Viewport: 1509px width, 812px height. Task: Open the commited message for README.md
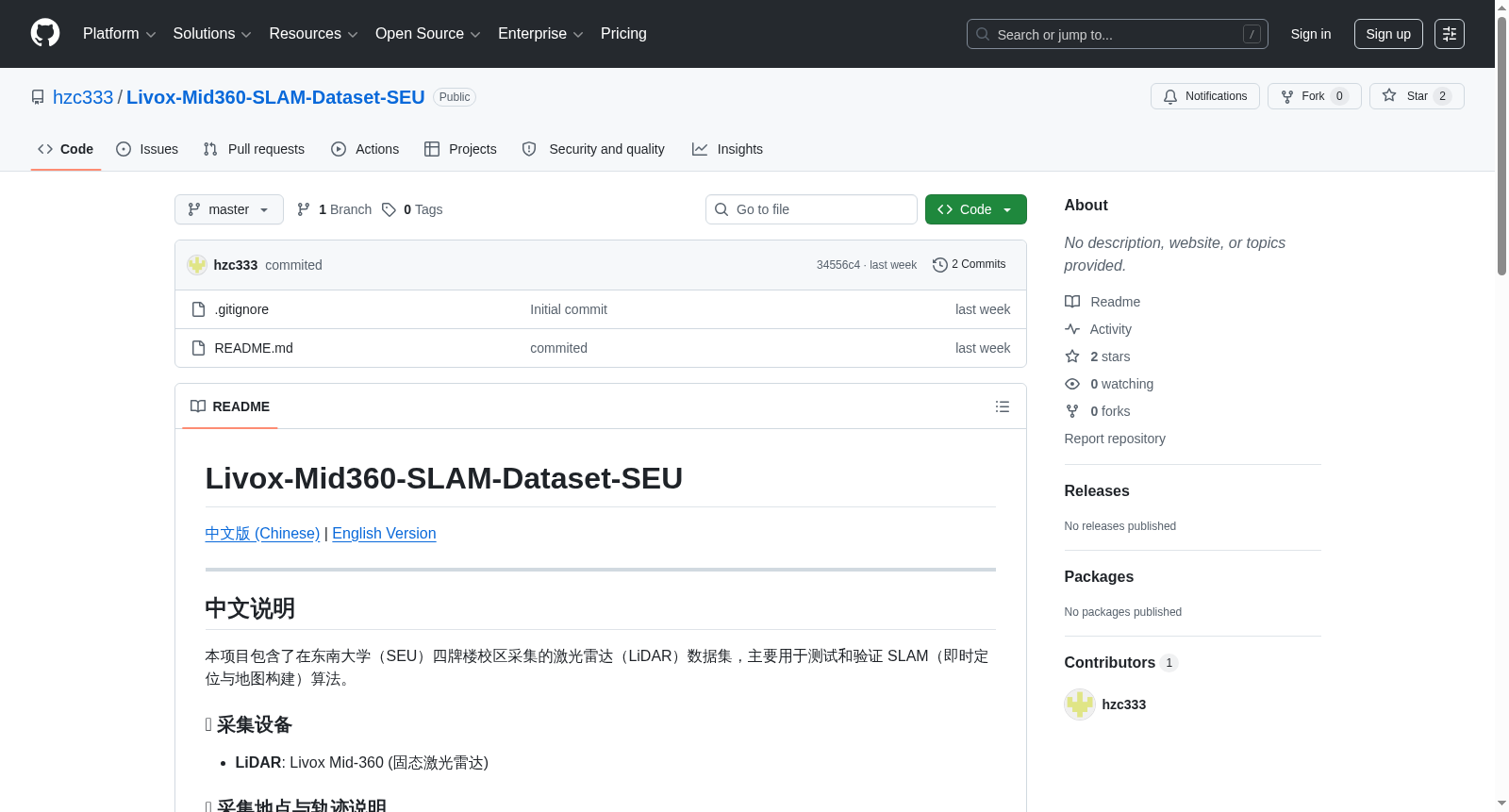click(558, 348)
